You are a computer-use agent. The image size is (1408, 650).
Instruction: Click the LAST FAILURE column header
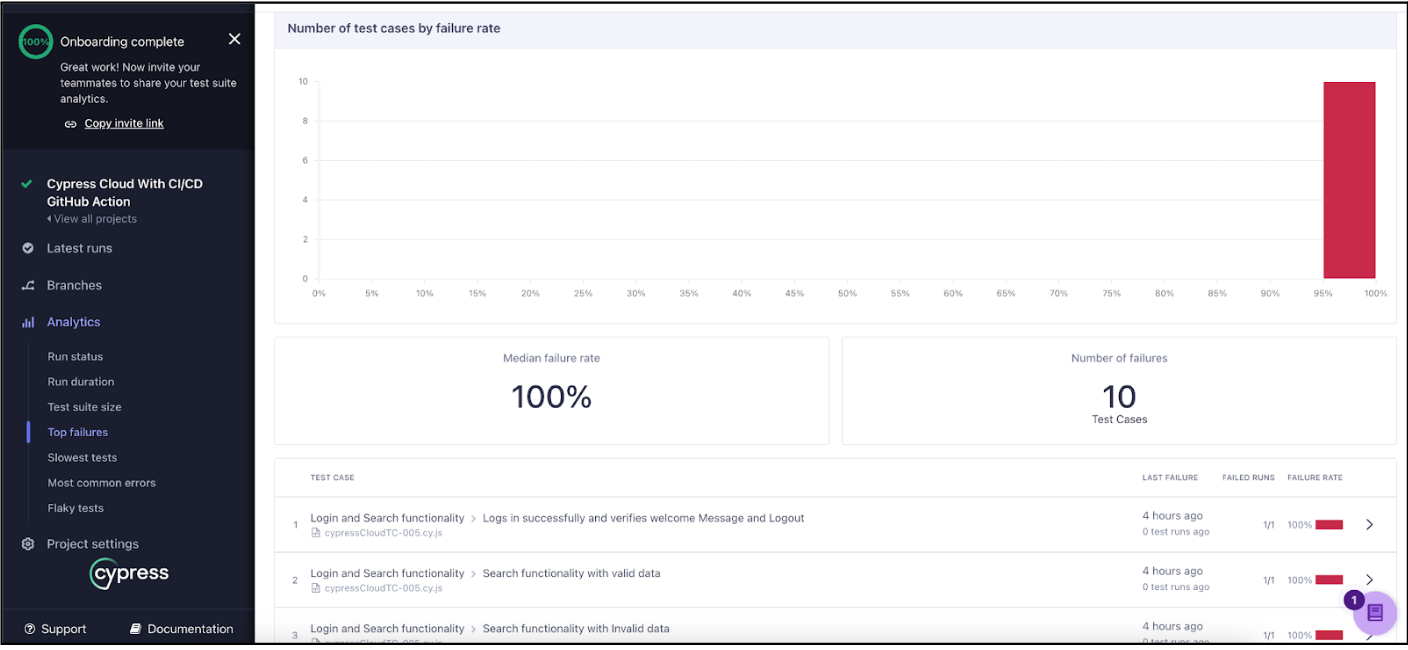coord(1170,478)
